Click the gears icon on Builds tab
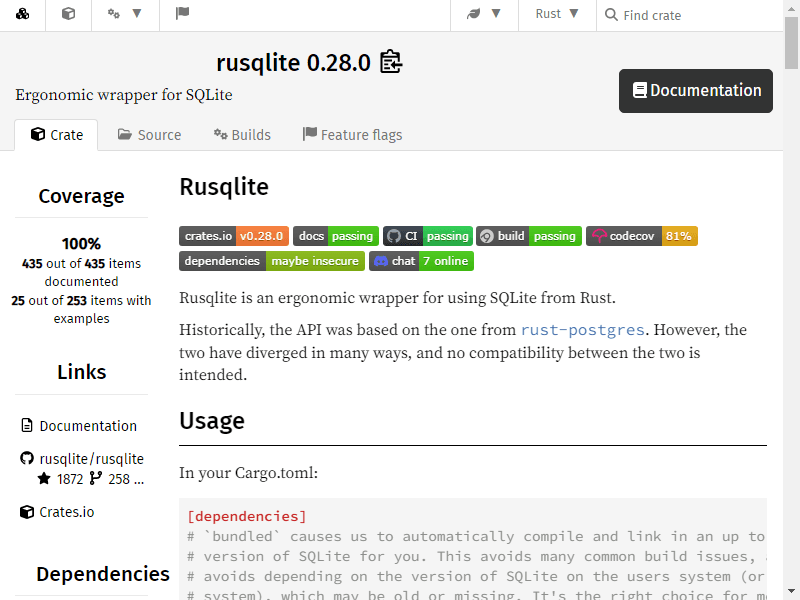Screen dimensions: 800x600 click(x=220, y=134)
